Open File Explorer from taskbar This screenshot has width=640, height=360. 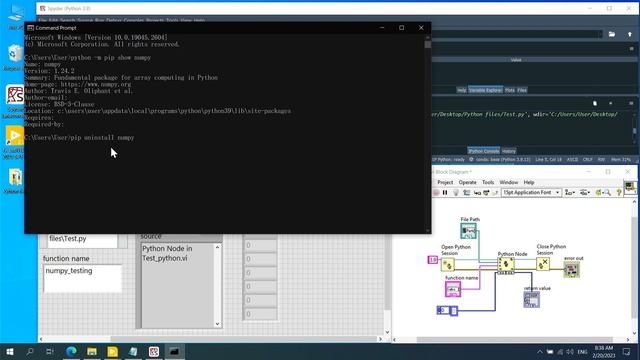click(92, 351)
